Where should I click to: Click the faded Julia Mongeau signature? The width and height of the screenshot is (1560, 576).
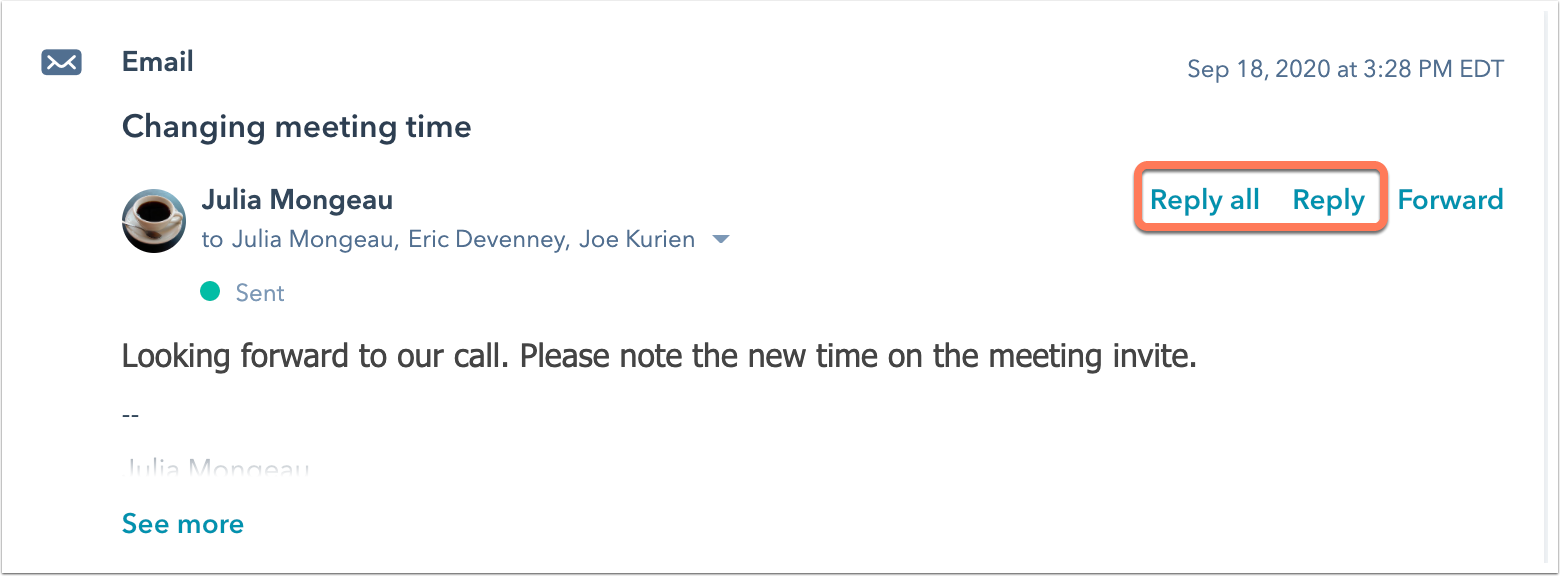(216, 467)
